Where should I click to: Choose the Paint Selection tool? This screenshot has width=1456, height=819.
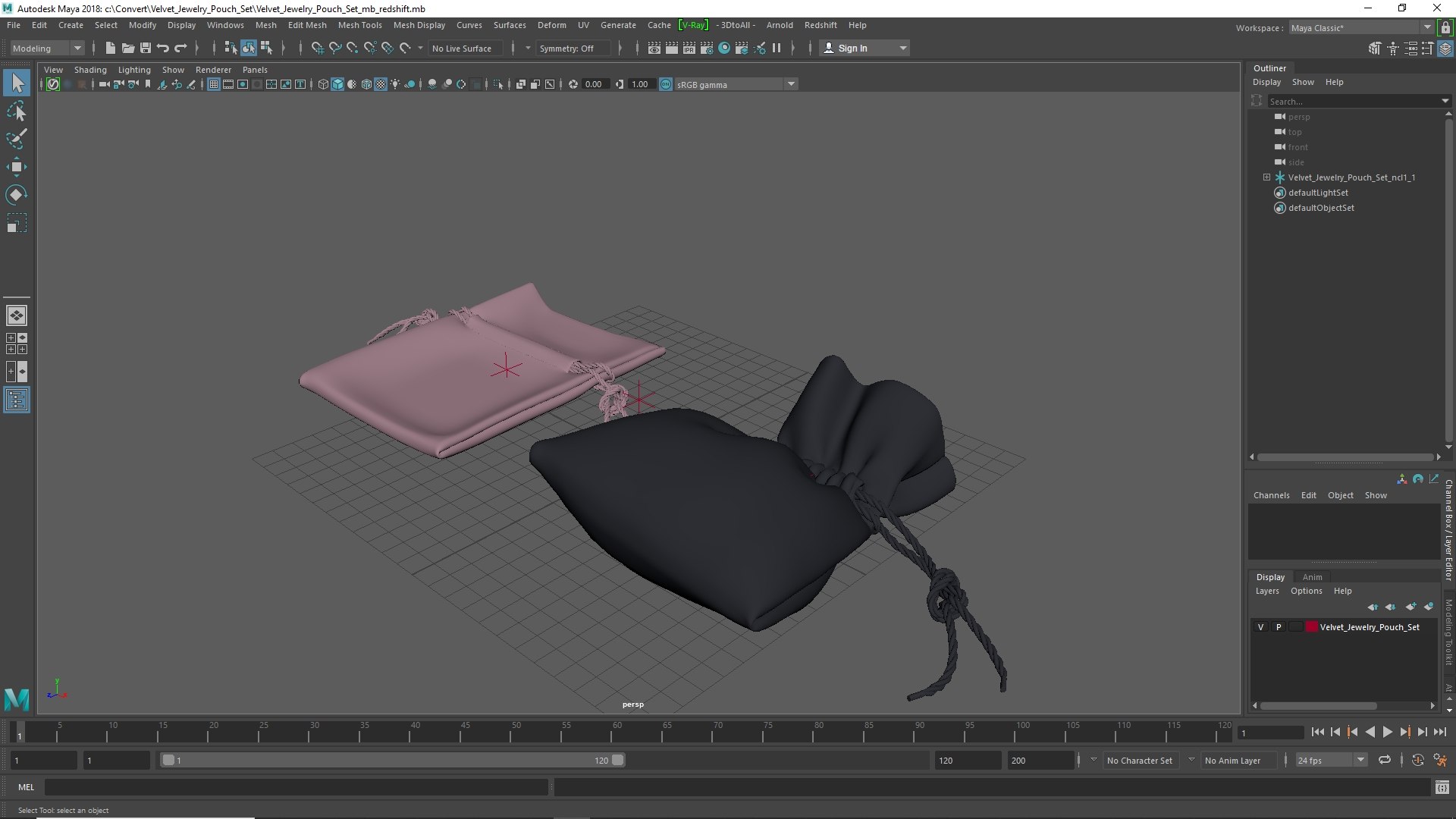pos(16,139)
